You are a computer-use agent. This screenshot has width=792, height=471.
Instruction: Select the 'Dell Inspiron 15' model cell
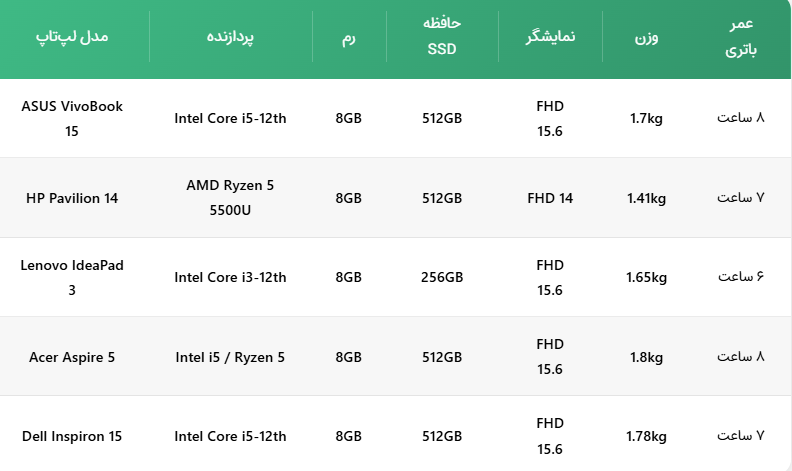pos(72,436)
